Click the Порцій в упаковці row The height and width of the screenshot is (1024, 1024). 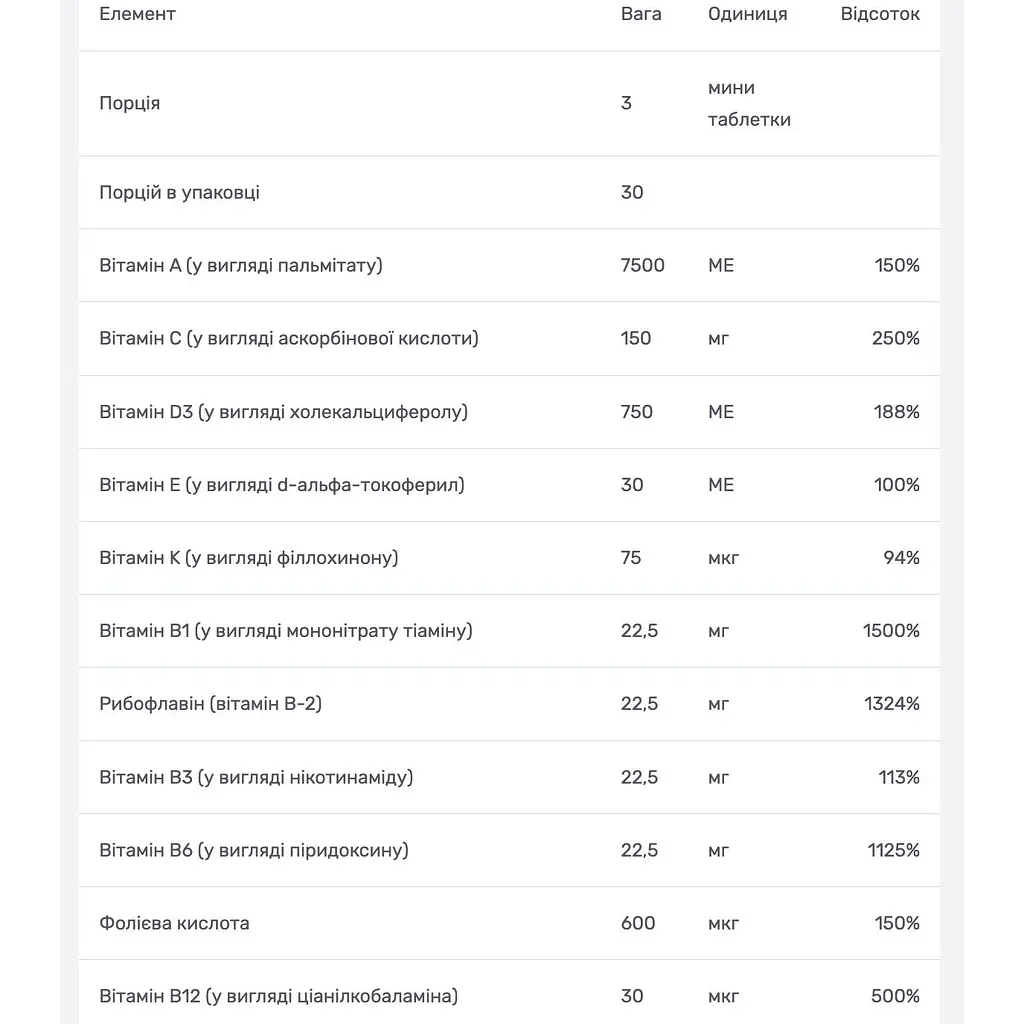point(509,193)
